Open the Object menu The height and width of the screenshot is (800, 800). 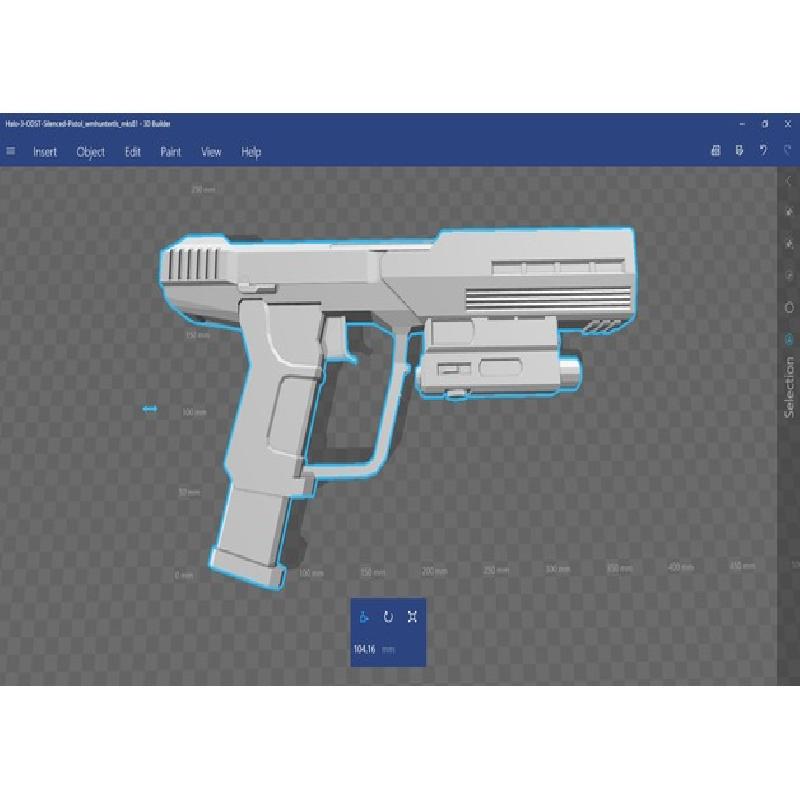click(91, 153)
